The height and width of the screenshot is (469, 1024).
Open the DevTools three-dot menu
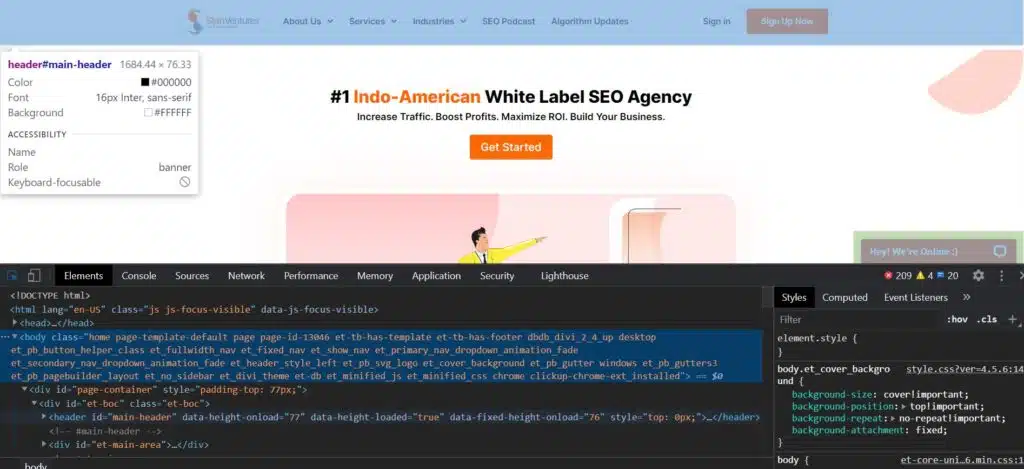1001,276
